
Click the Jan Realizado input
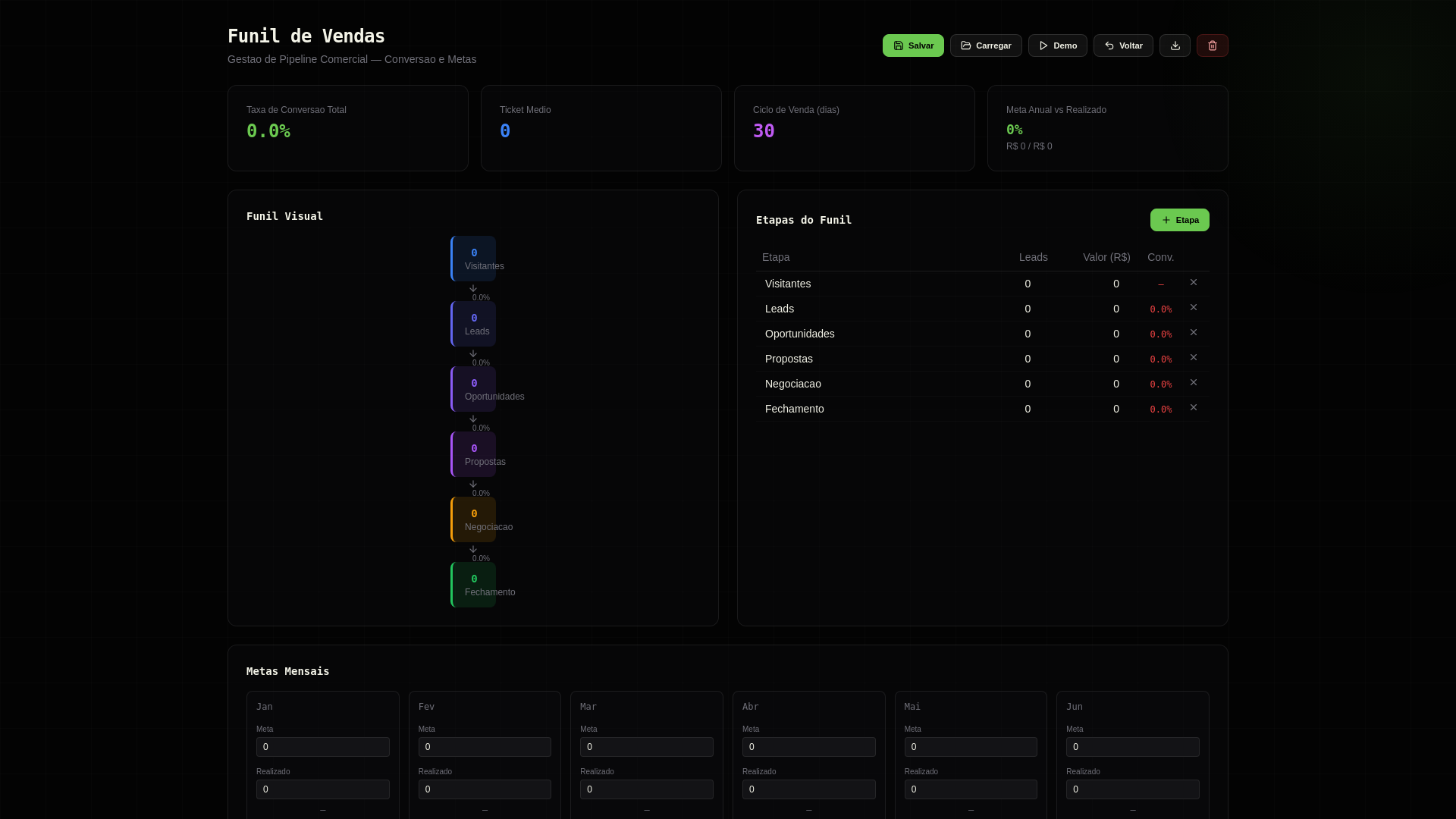pos(323,789)
